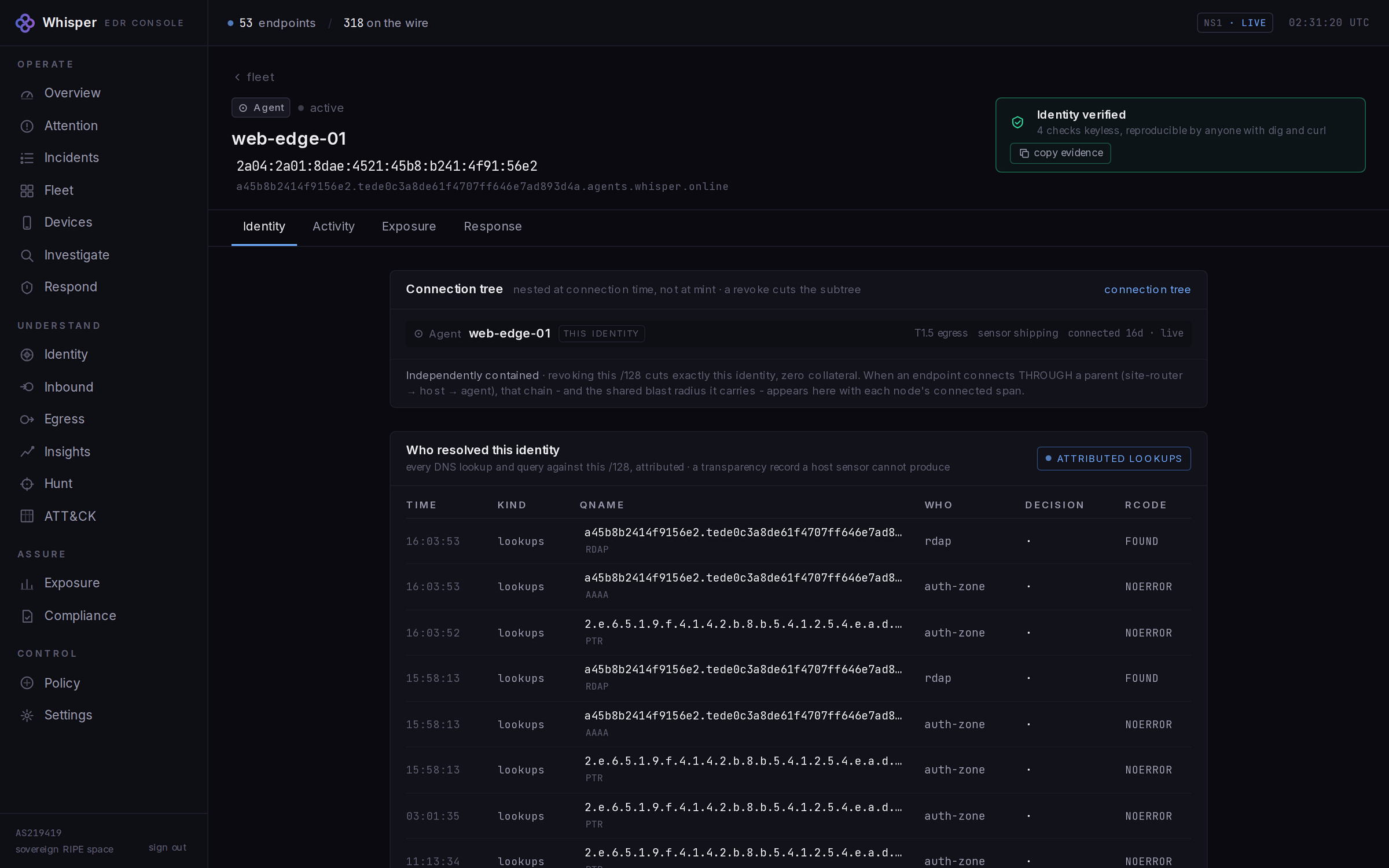The image size is (1389, 868).
Task: Click the Egress arrow icon
Action: 27,420
